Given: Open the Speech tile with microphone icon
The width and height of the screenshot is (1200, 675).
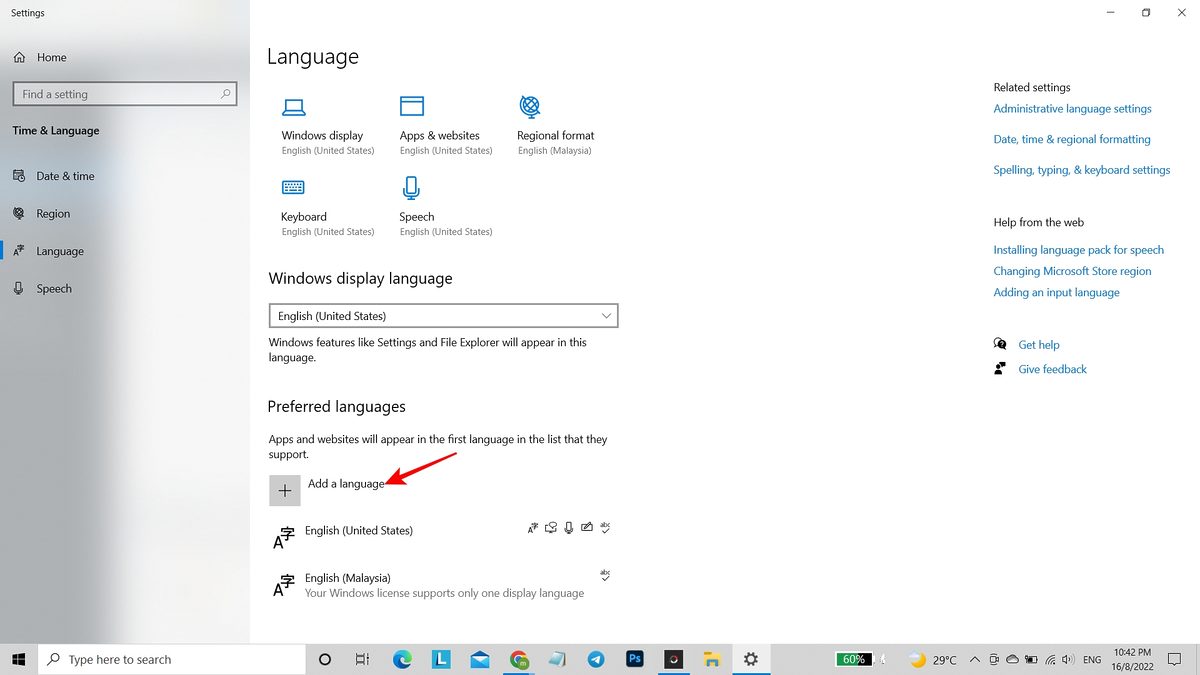Looking at the screenshot, I should click(x=445, y=207).
